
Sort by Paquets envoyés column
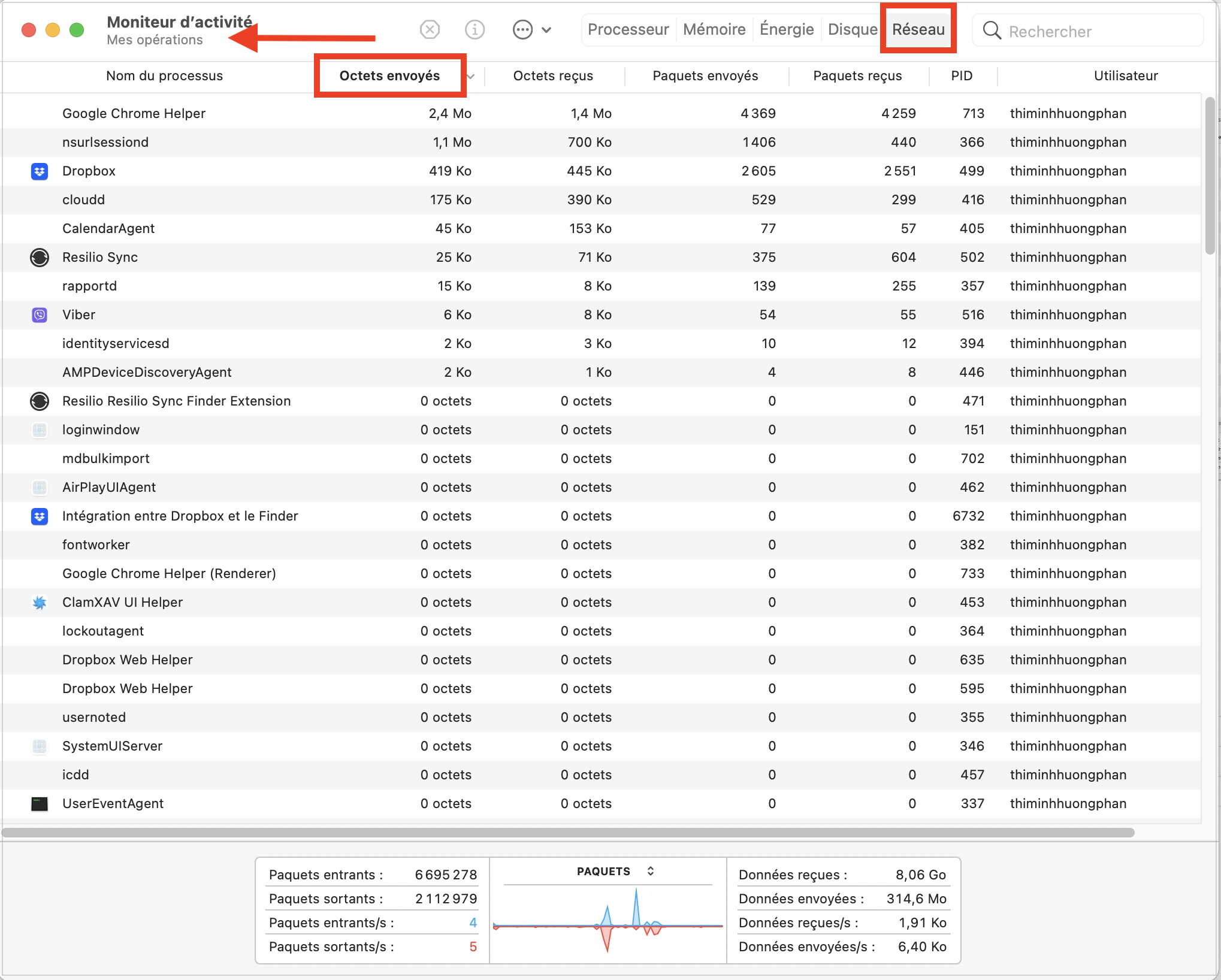pyautogui.click(x=705, y=76)
